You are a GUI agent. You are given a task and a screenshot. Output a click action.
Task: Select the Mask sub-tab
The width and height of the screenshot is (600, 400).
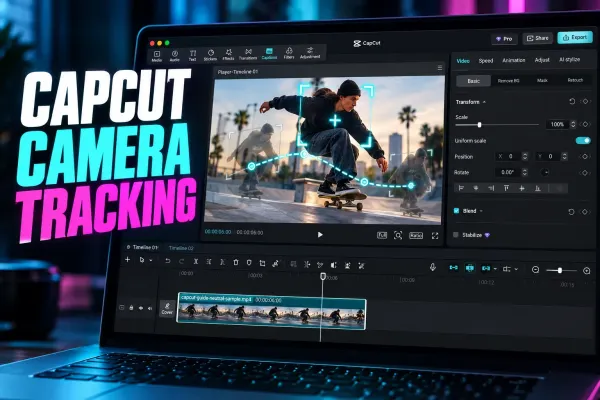pyautogui.click(x=542, y=80)
